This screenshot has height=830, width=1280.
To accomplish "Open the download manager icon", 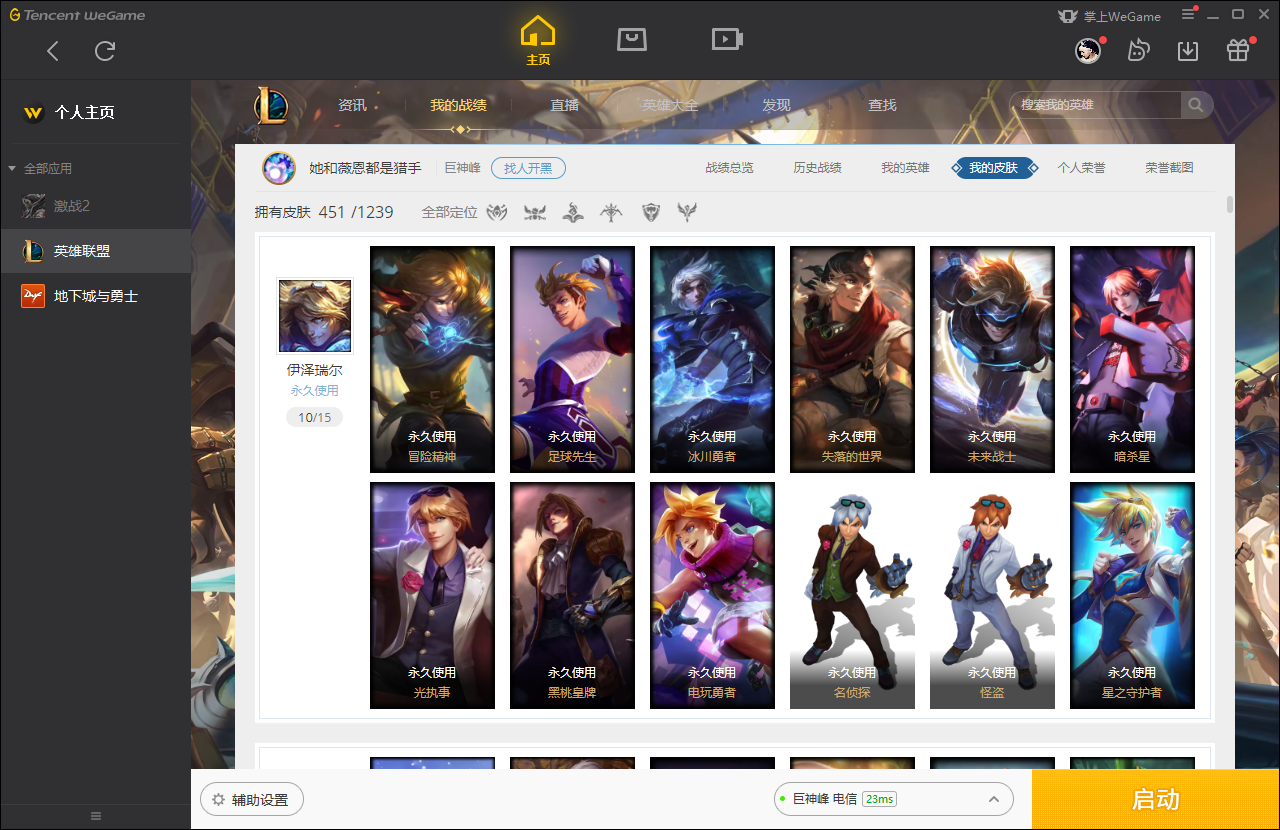I will pos(1188,50).
